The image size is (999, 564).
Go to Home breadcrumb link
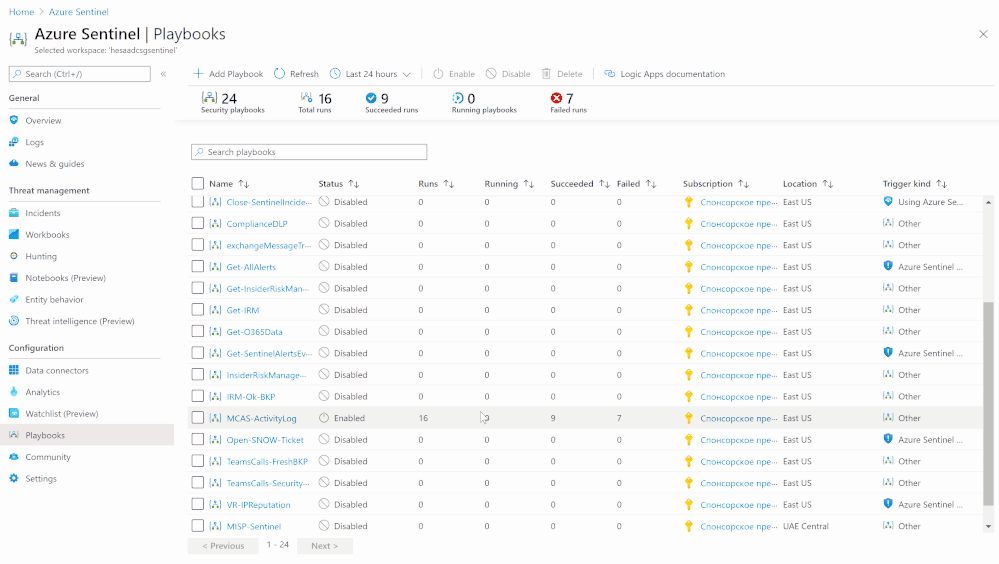tap(22, 11)
